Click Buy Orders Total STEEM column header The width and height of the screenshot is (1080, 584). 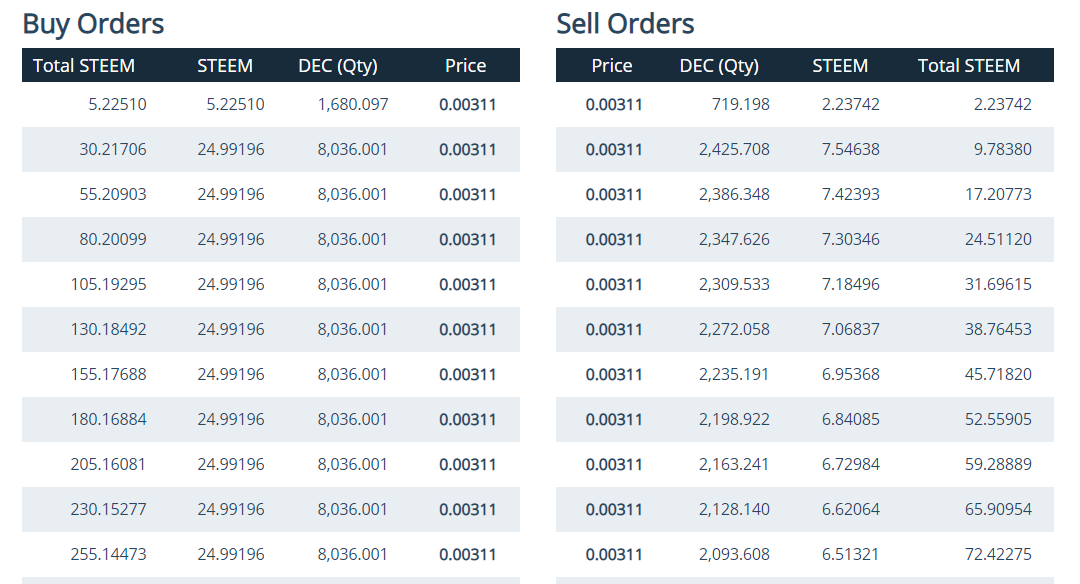point(84,65)
